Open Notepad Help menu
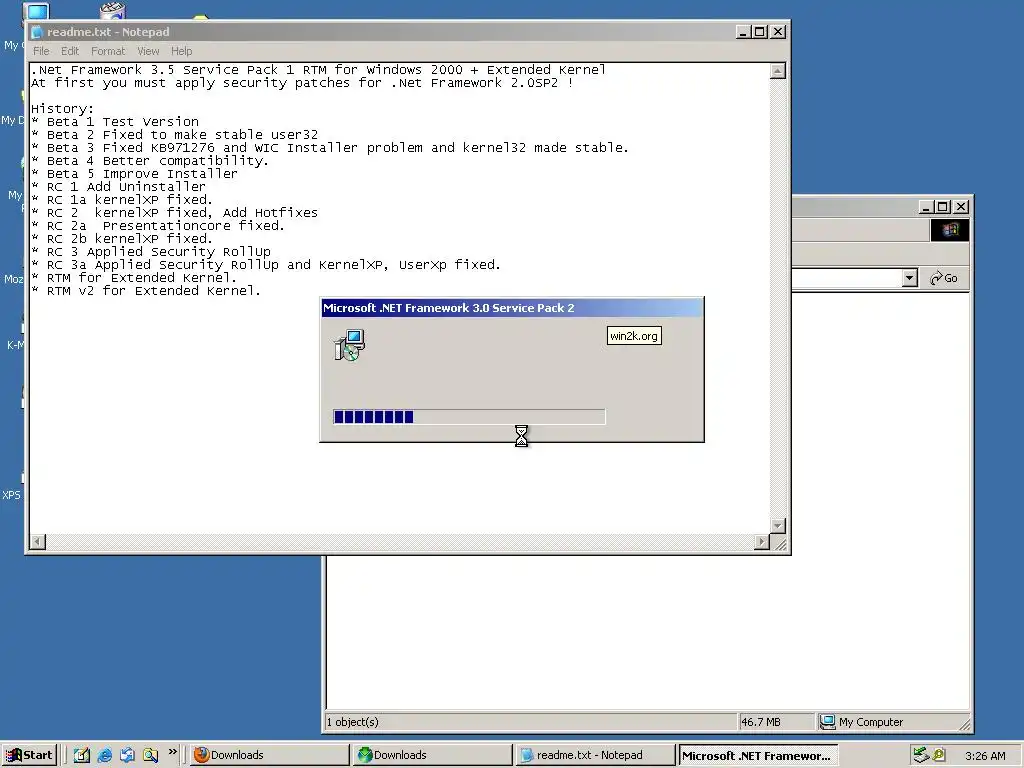 182,51
